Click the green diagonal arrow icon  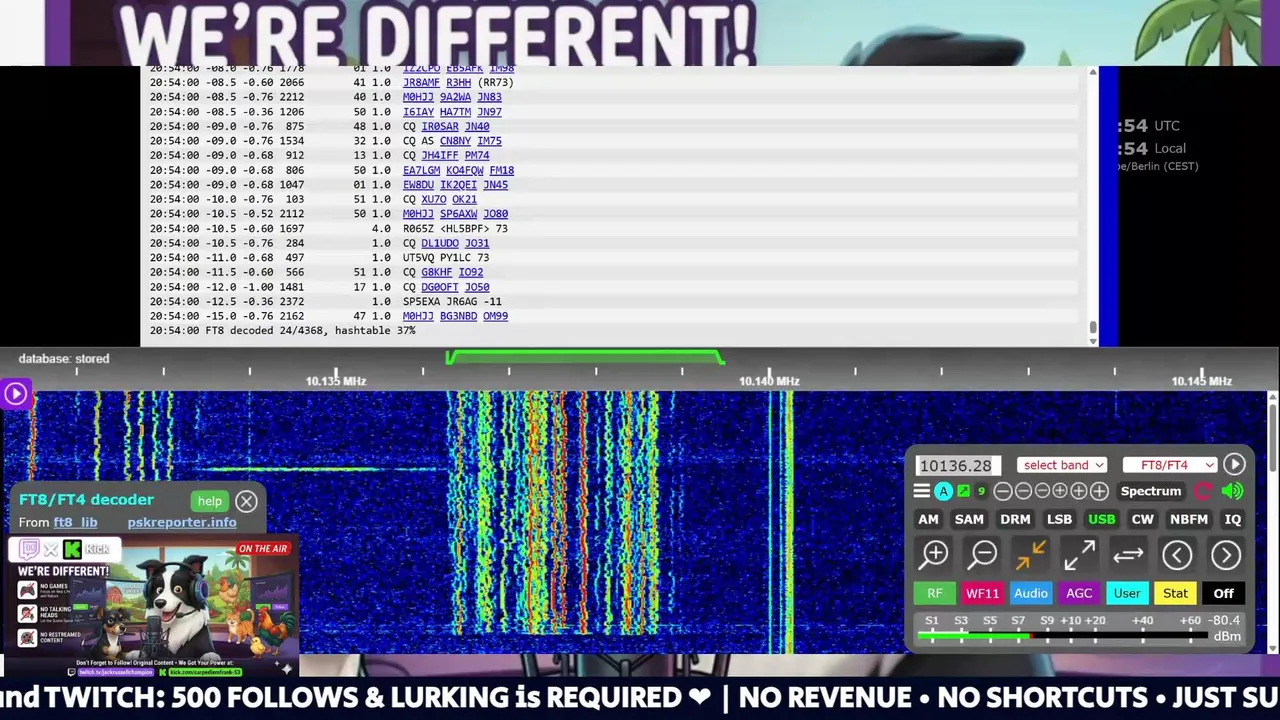(964, 491)
